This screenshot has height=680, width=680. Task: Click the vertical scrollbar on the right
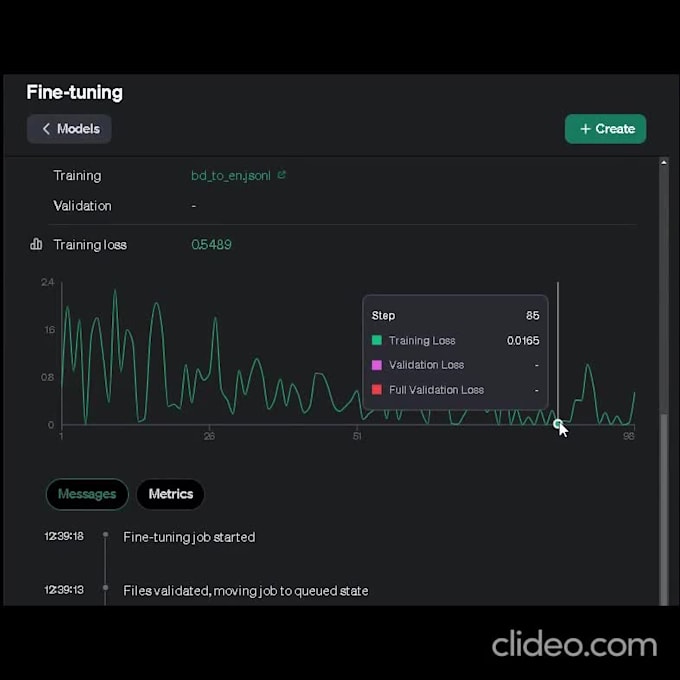coord(663,380)
